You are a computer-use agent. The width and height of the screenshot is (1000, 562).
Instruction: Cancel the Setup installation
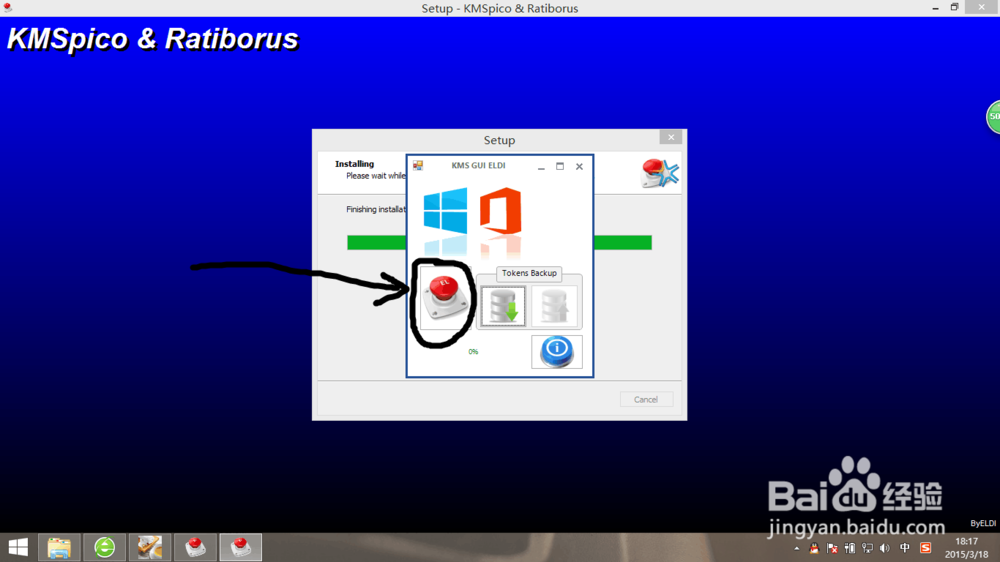[646, 399]
